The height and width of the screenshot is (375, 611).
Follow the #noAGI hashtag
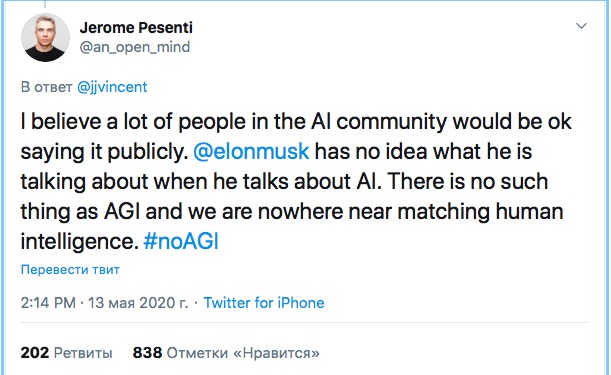(181, 241)
